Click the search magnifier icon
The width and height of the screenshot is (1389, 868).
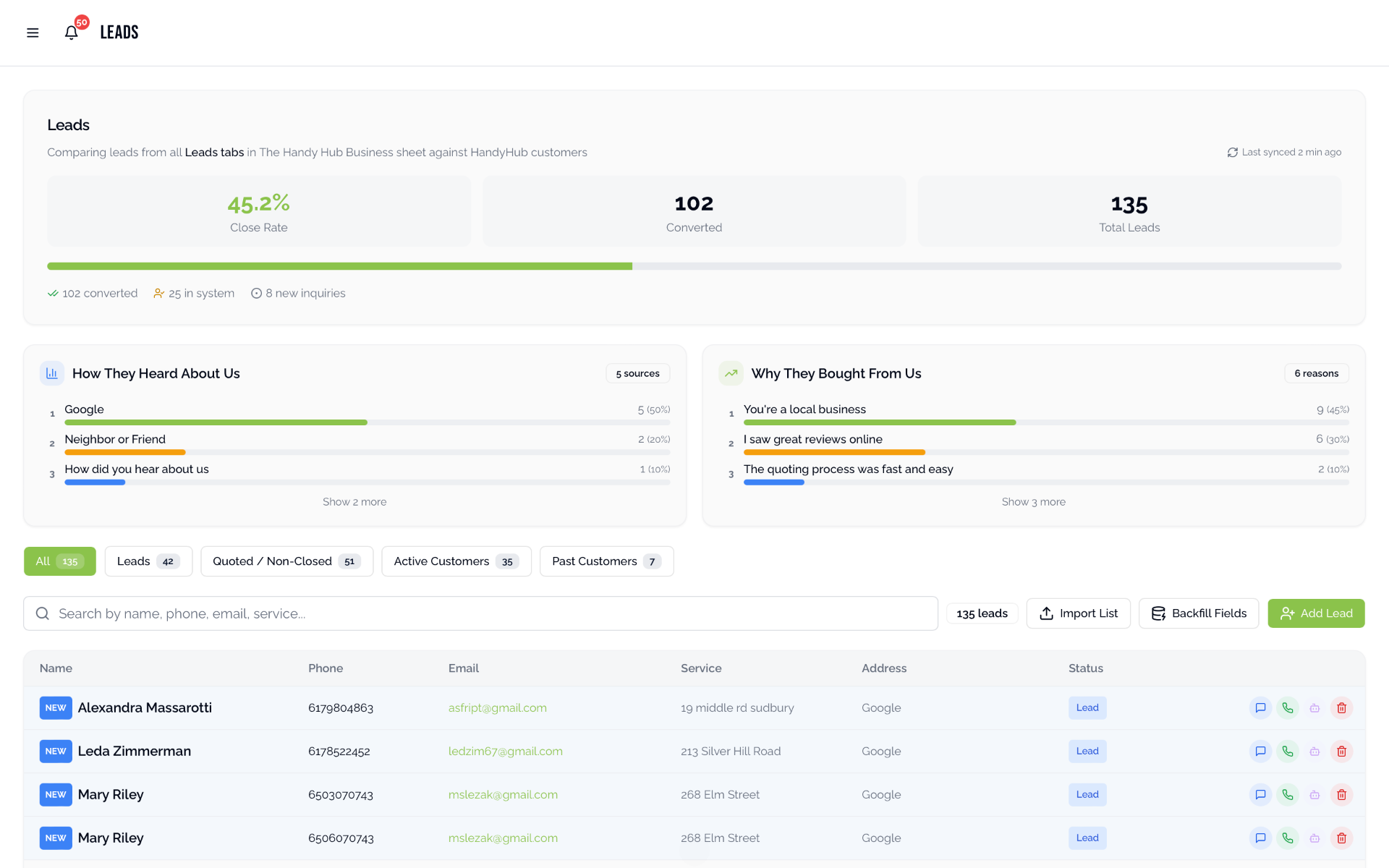pos(43,613)
